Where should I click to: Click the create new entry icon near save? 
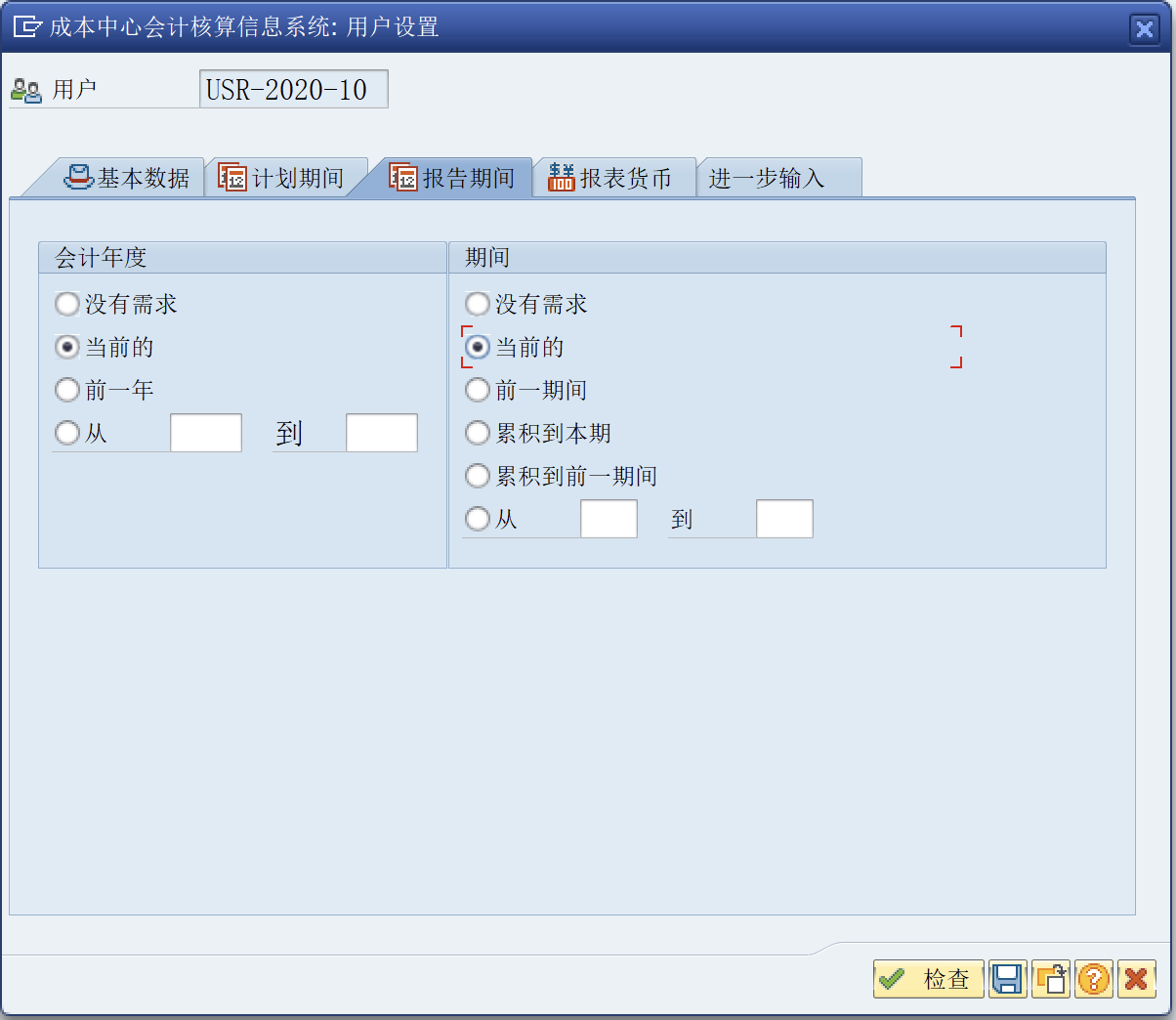1051,979
